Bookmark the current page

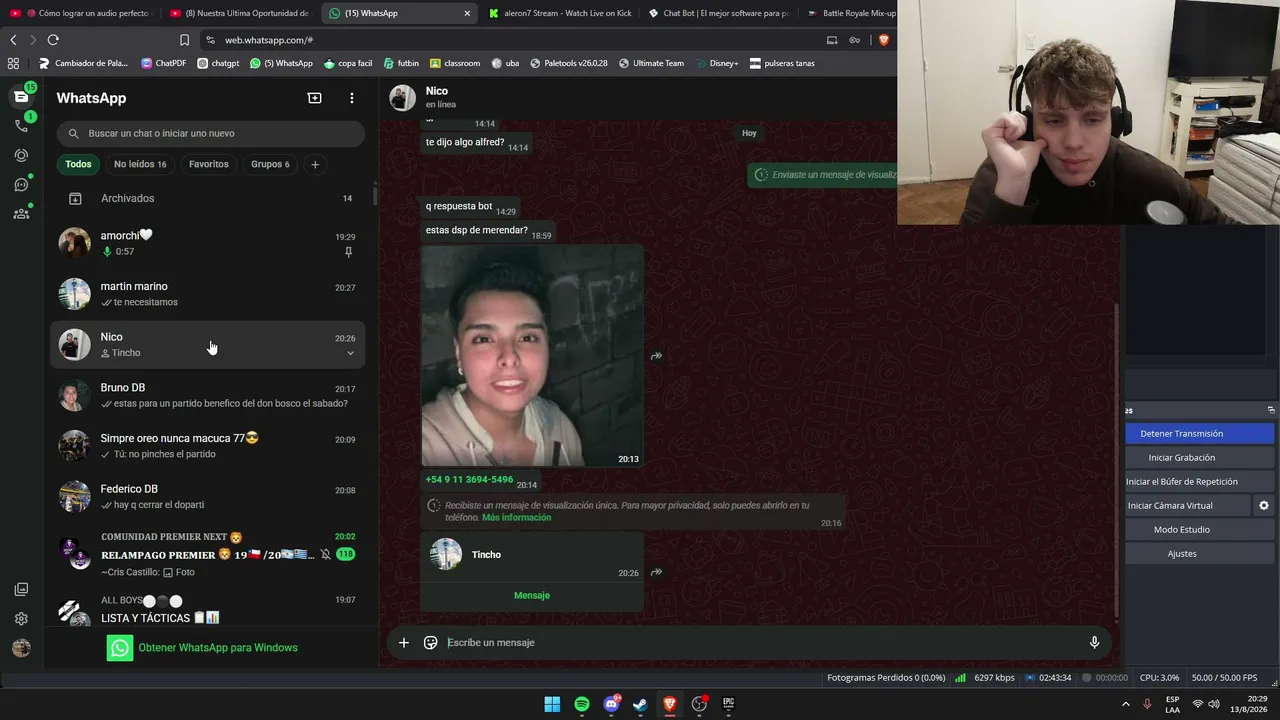tap(184, 40)
